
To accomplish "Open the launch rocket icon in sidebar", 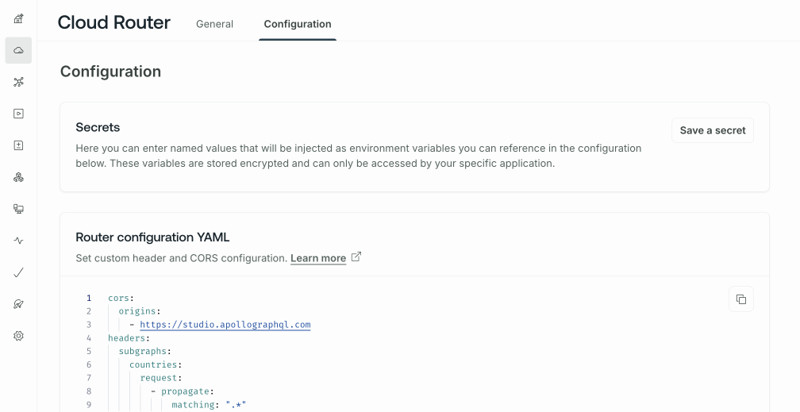I will pos(18,18).
